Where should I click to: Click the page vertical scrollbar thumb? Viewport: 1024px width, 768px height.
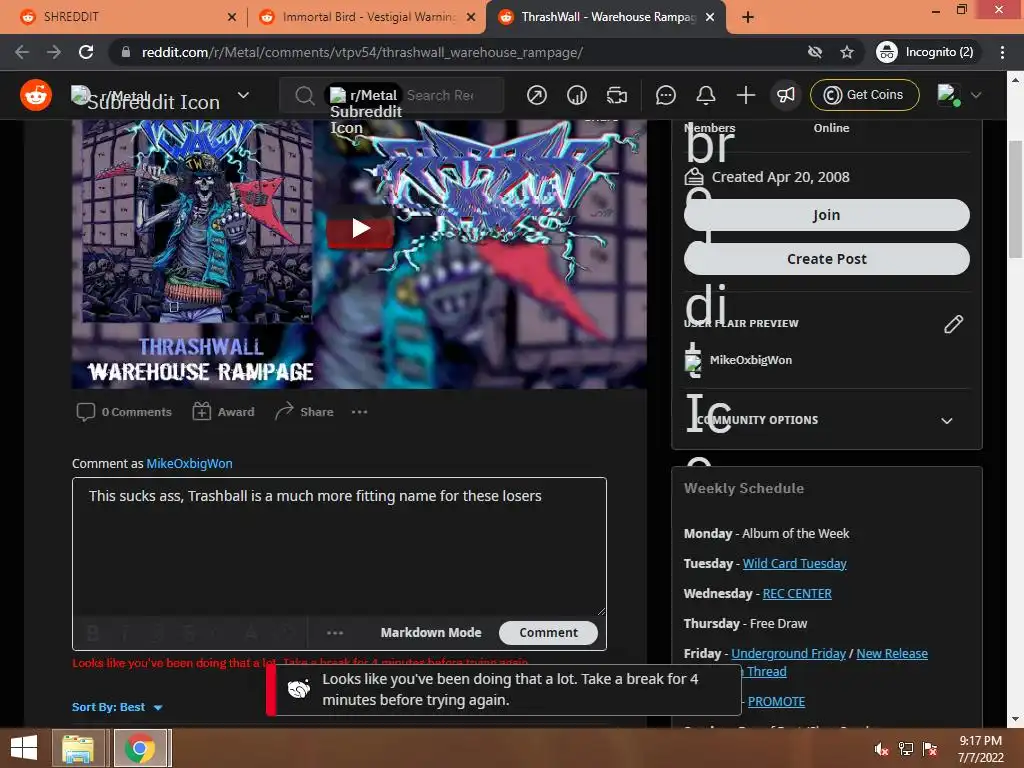[1015, 199]
